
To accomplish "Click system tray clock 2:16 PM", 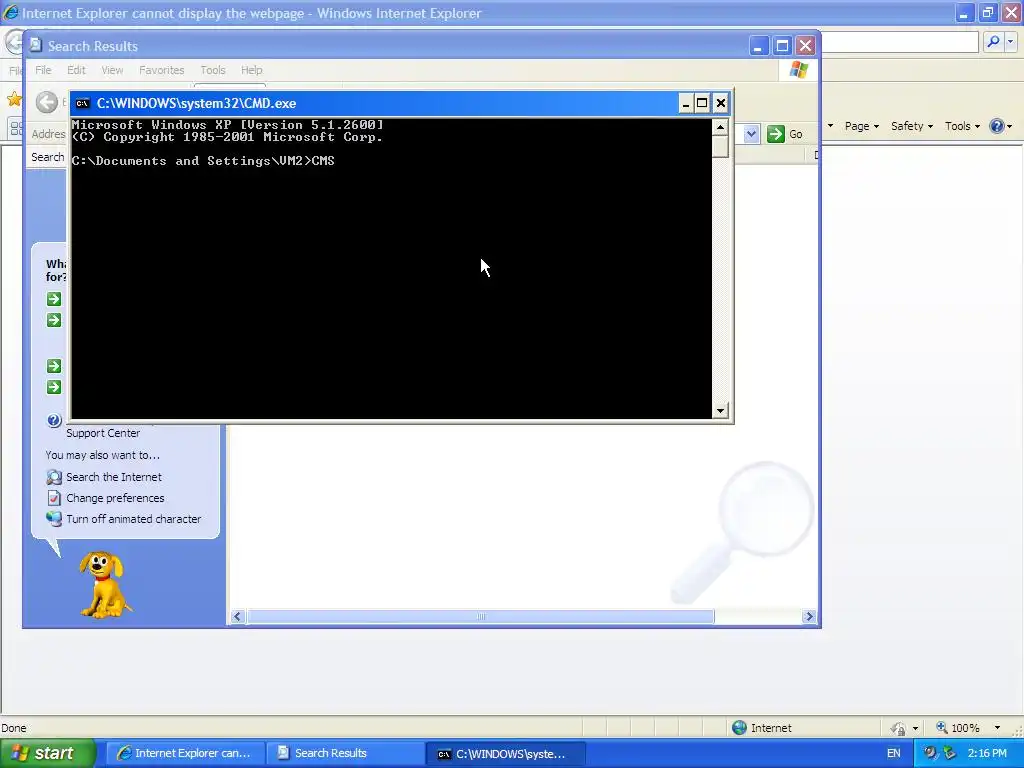I will point(987,753).
